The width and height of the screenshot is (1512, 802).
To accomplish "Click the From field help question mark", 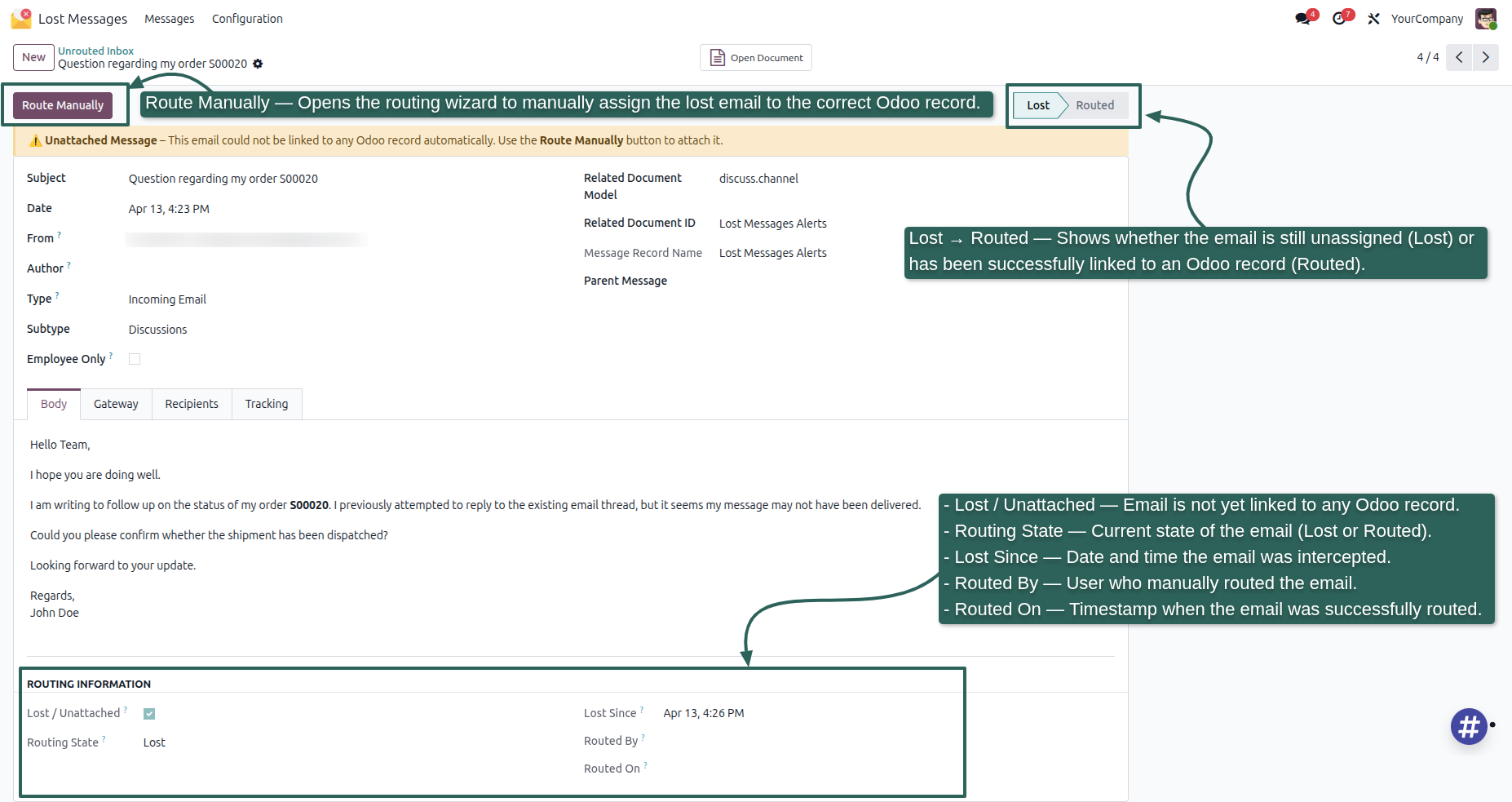I will click(x=59, y=235).
